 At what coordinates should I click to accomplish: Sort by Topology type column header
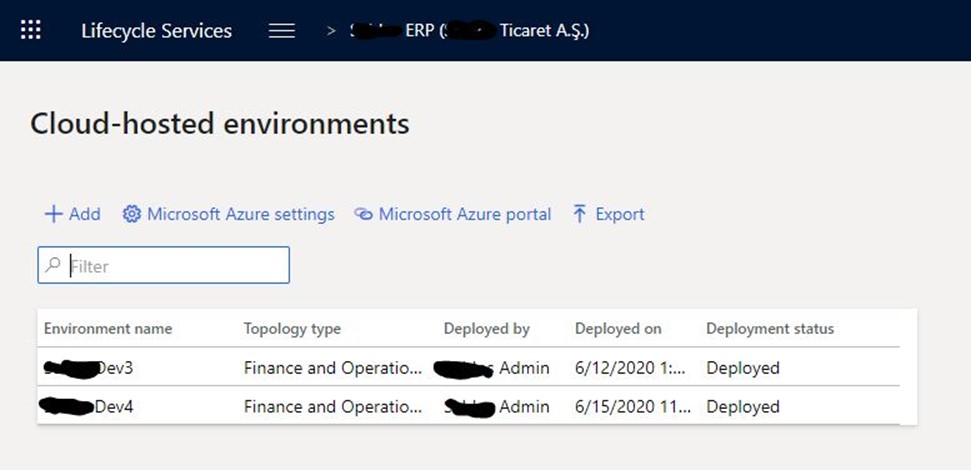pos(292,329)
